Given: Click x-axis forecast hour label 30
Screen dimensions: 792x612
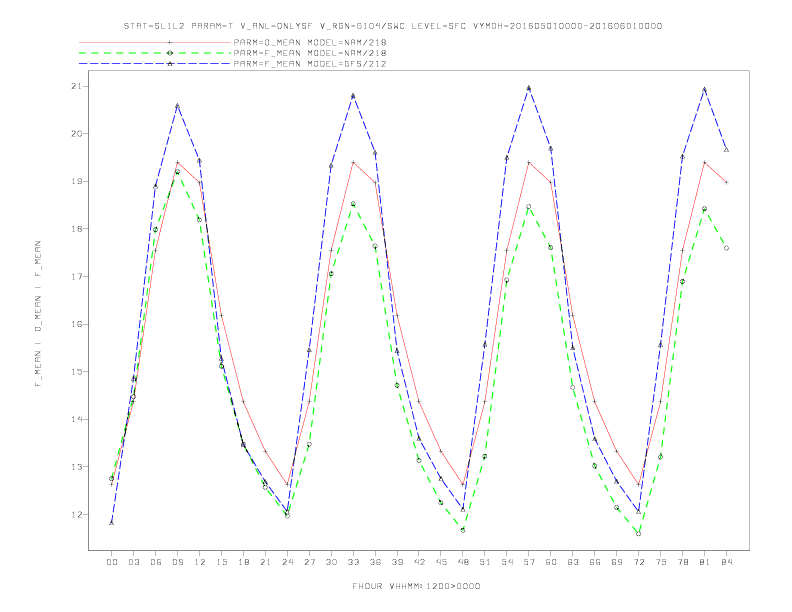Looking at the screenshot, I should pos(331,562).
